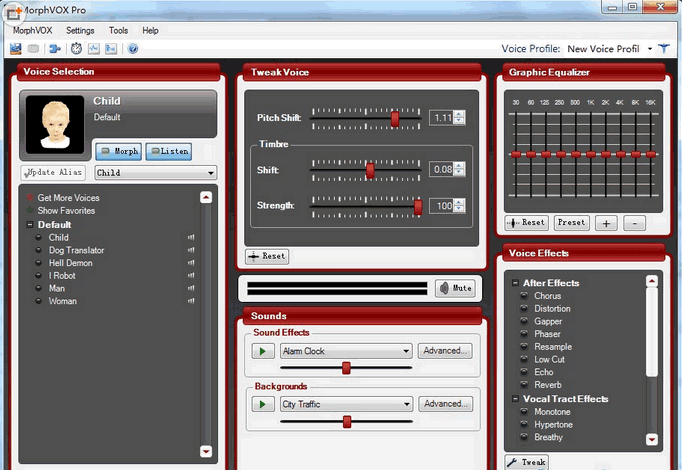Toggle the Morph button on
This screenshot has width=682, height=470.
[119, 151]
